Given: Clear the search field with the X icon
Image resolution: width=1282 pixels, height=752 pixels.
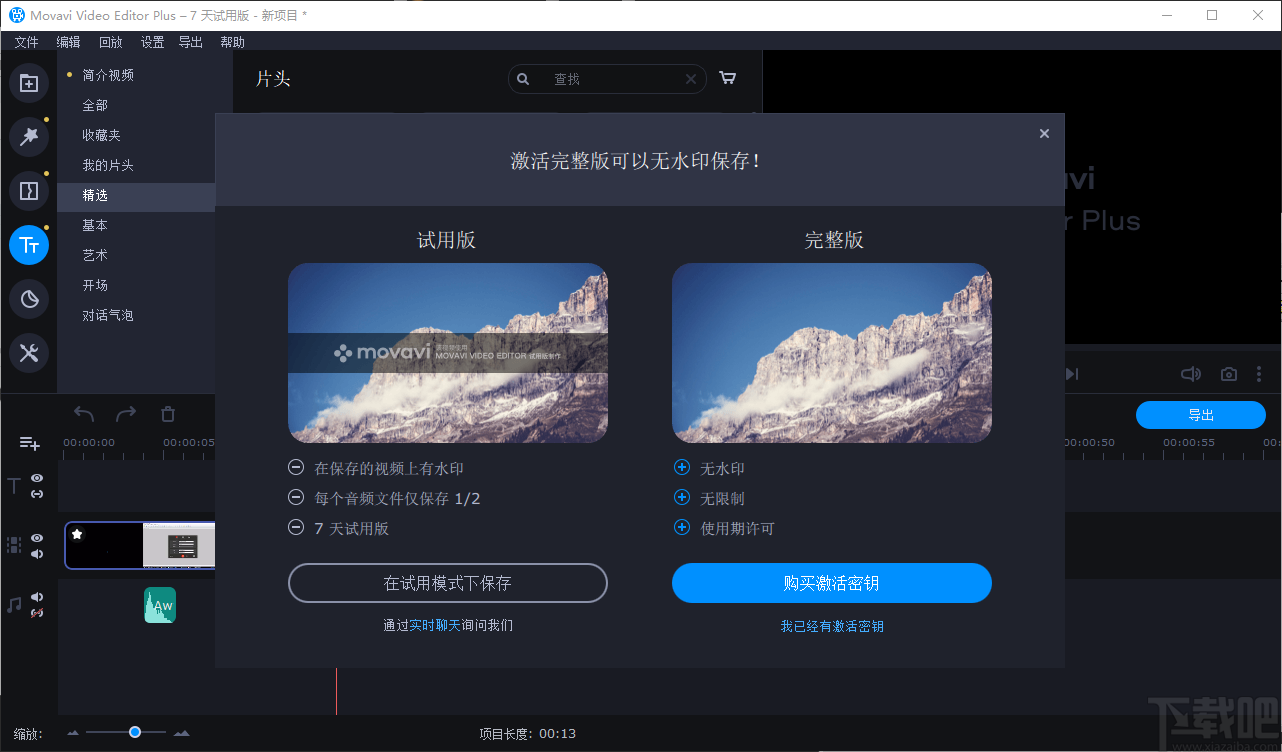Looking at the screenshot, I should click(x=691, y=79).
